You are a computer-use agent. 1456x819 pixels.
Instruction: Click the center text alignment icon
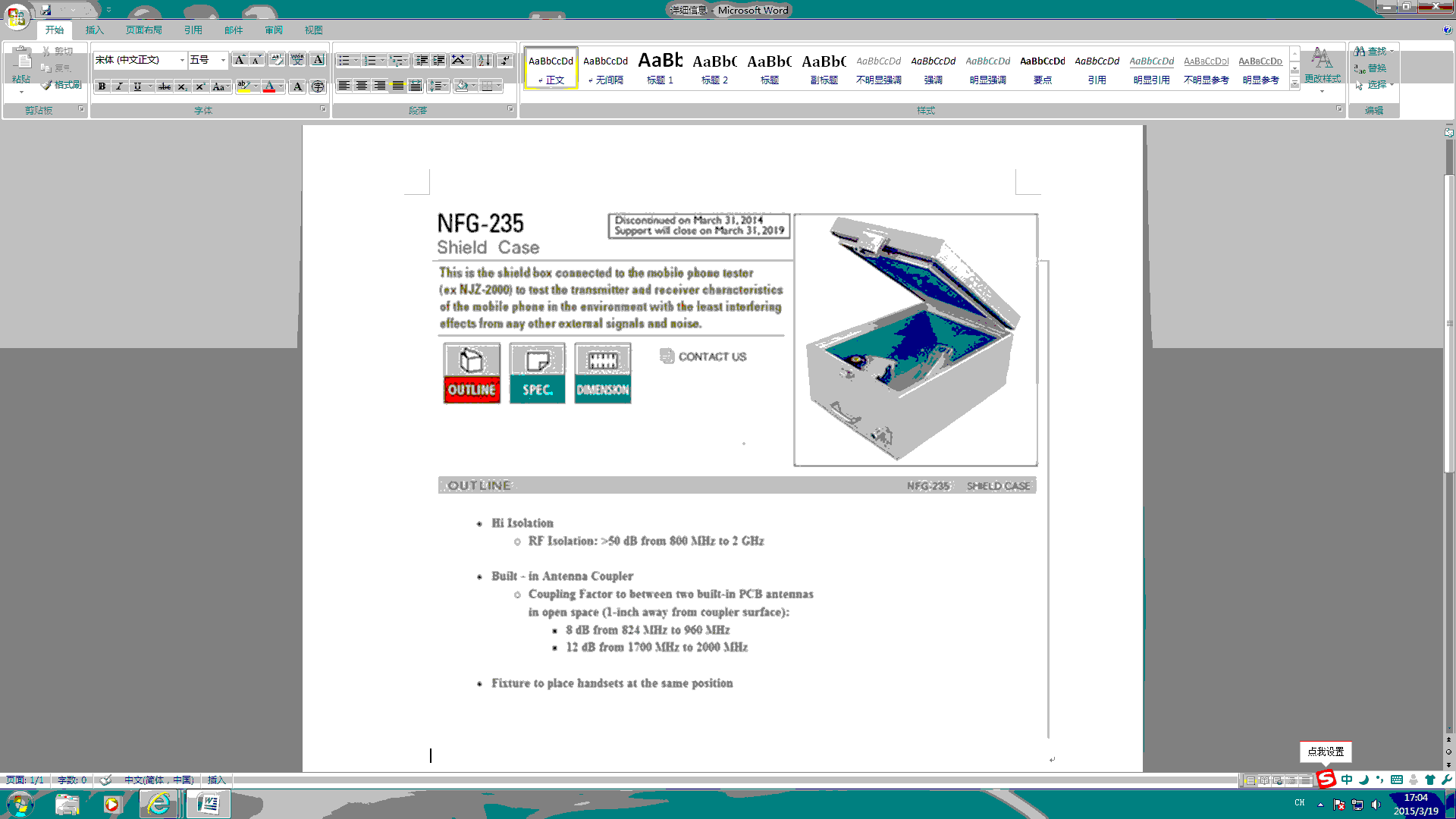(362, 86)
